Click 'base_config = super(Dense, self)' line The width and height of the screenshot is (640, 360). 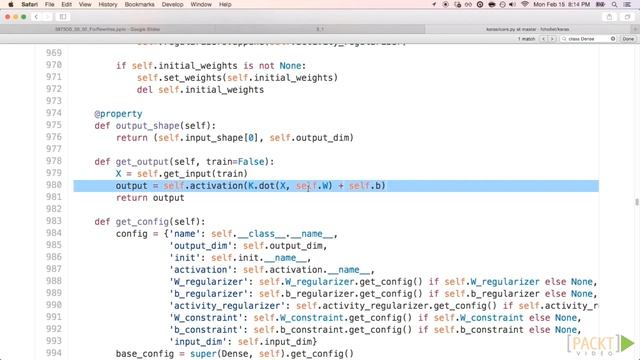pos(235,354)
